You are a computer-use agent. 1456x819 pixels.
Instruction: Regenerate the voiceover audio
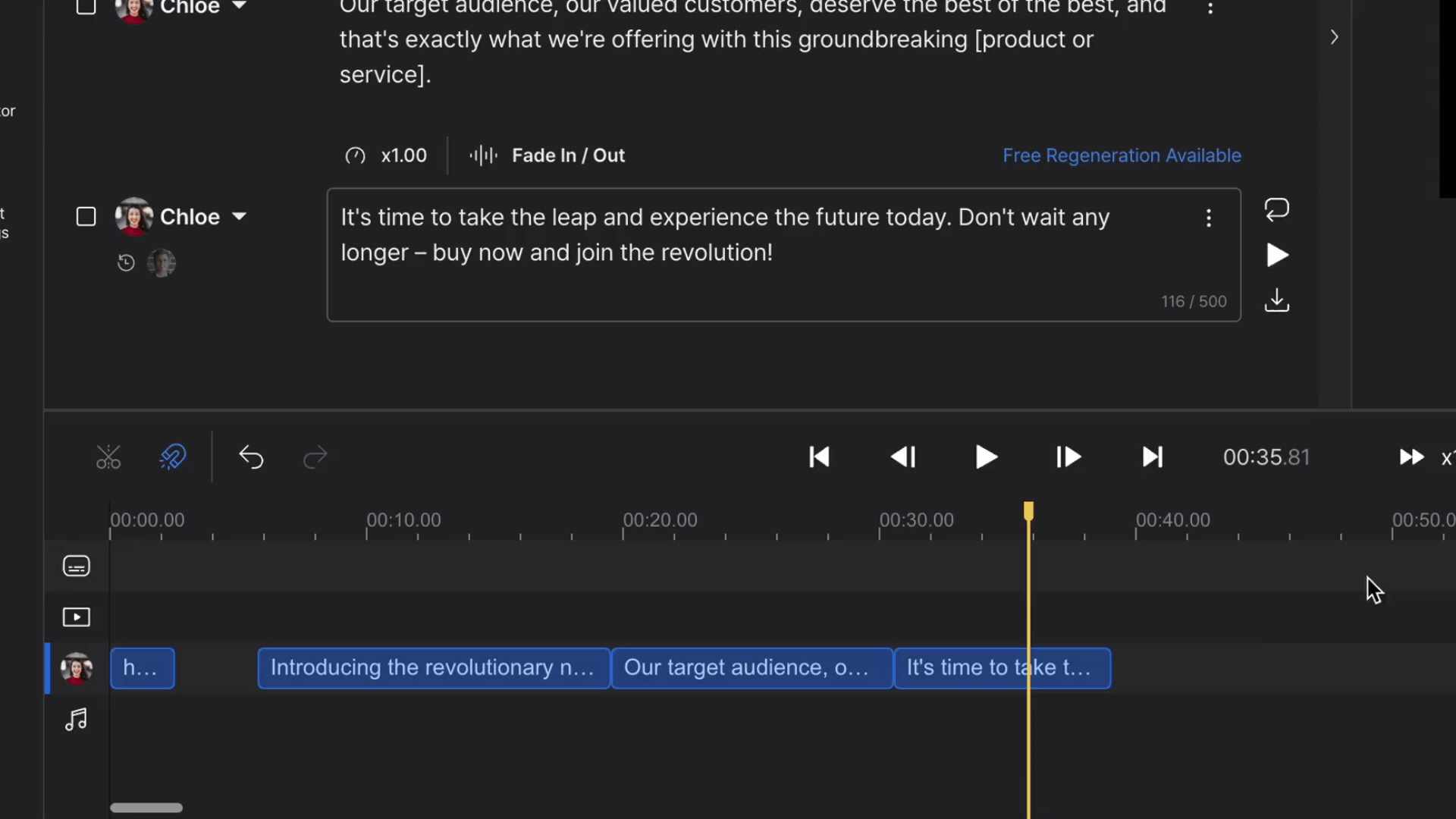1276,209
